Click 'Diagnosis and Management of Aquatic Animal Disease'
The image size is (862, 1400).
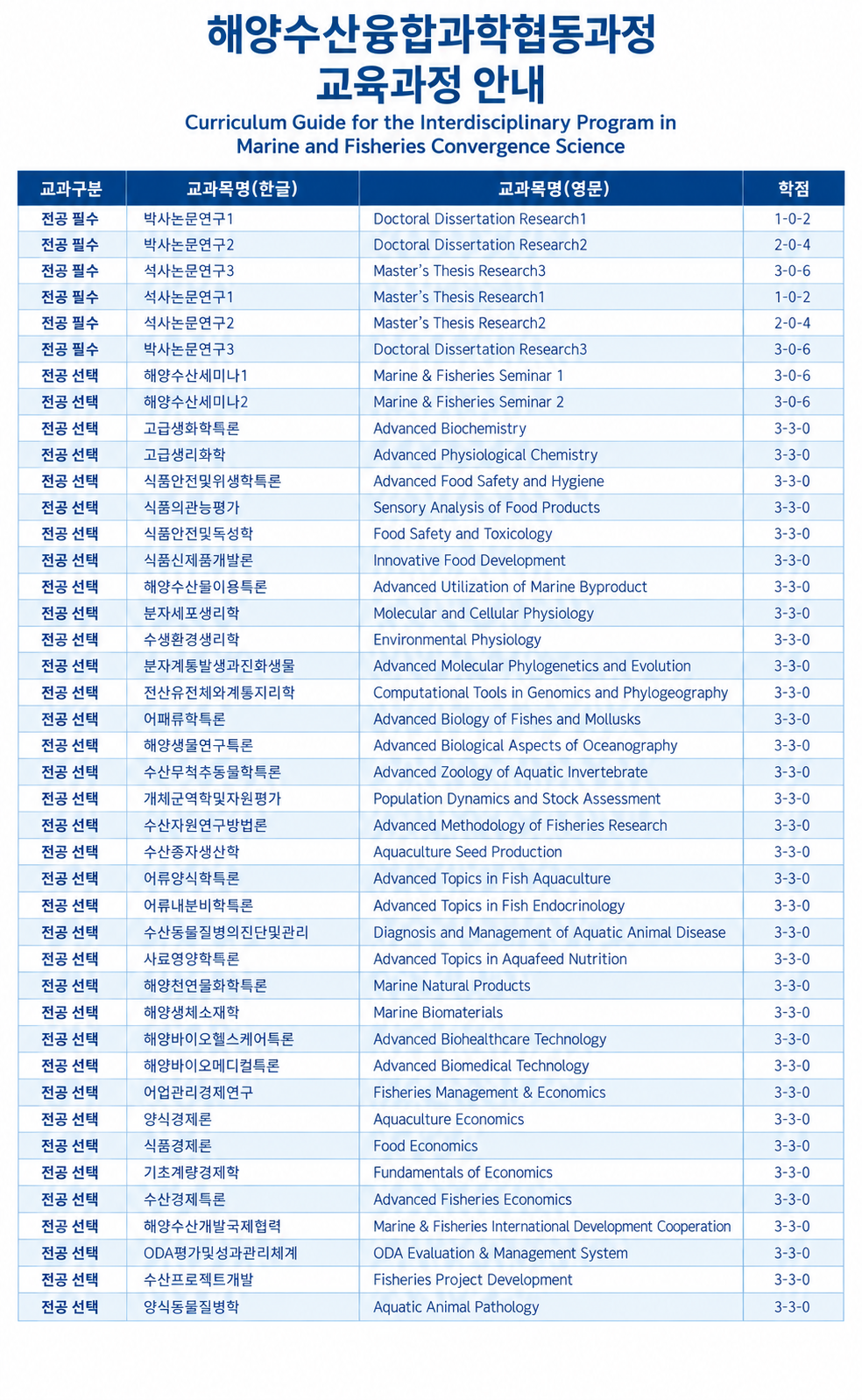click(x=549, y=932)
